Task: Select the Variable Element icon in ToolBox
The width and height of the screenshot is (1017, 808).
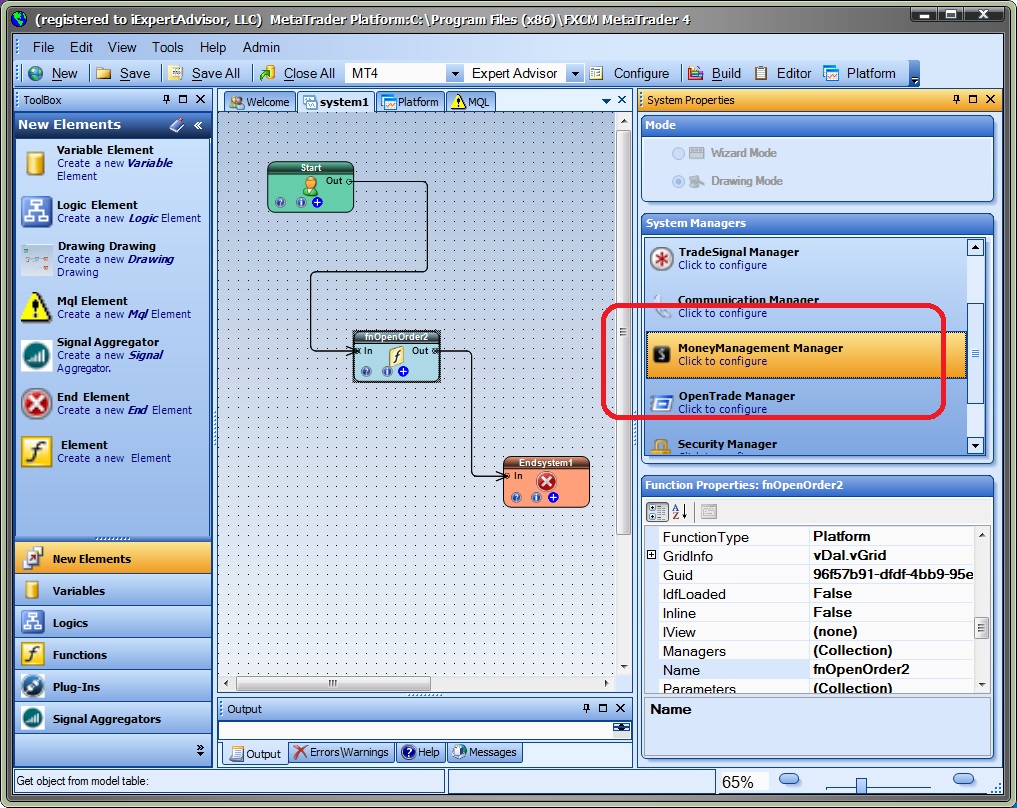Action: click(x=36, y=163)
